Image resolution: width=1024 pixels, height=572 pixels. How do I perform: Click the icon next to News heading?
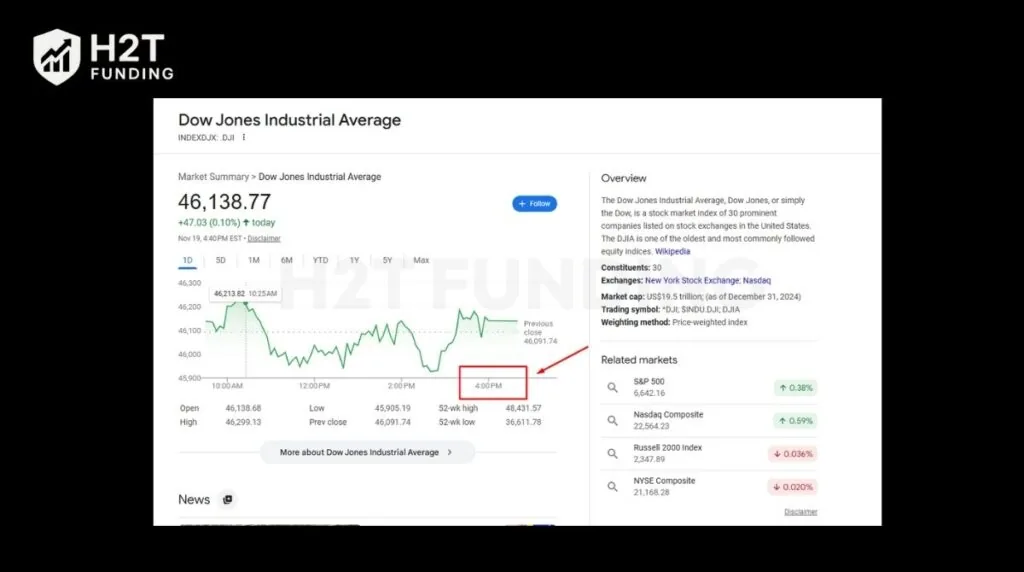click(x=227, y=500)
